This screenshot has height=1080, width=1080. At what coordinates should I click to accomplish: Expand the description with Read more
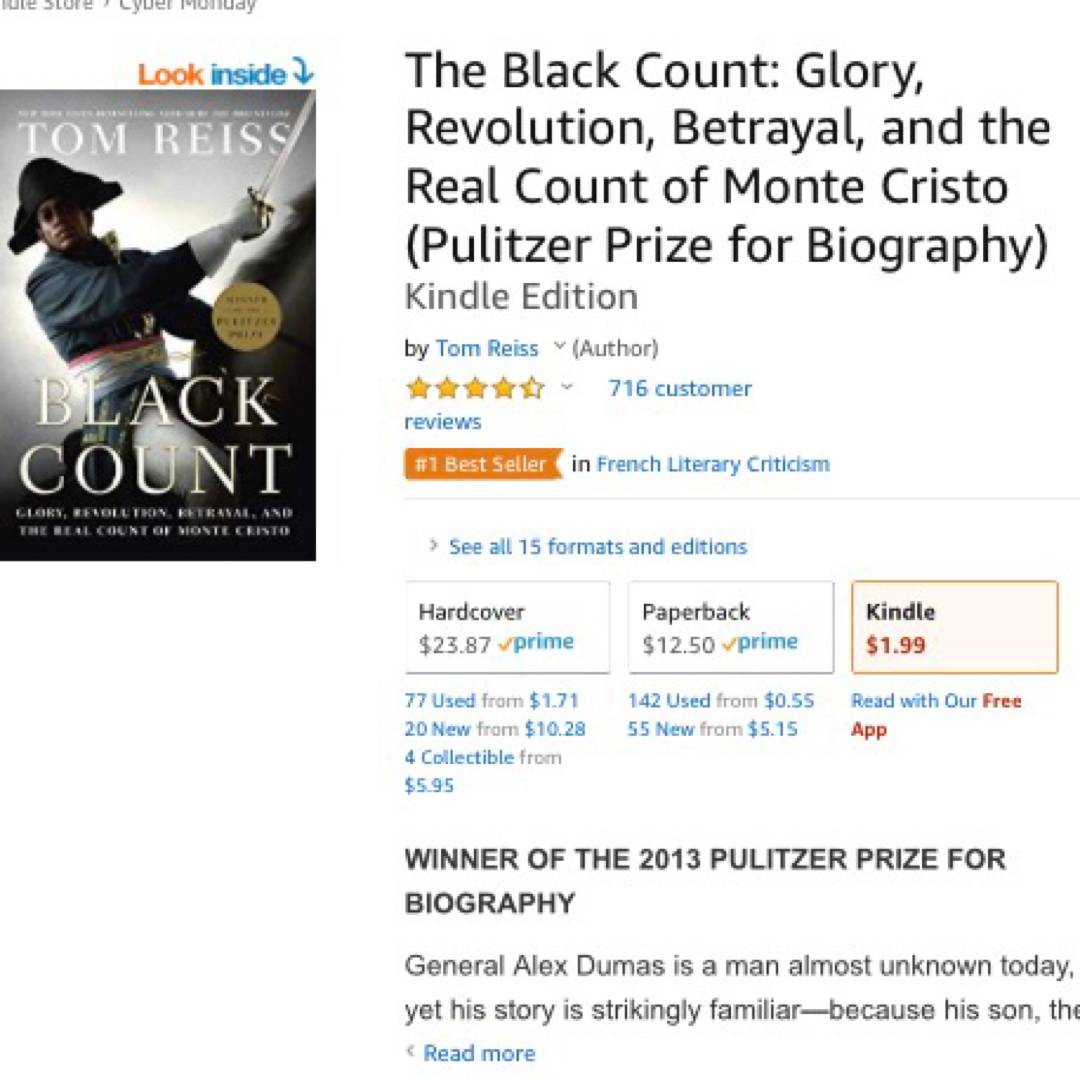tap(479, 1053)
